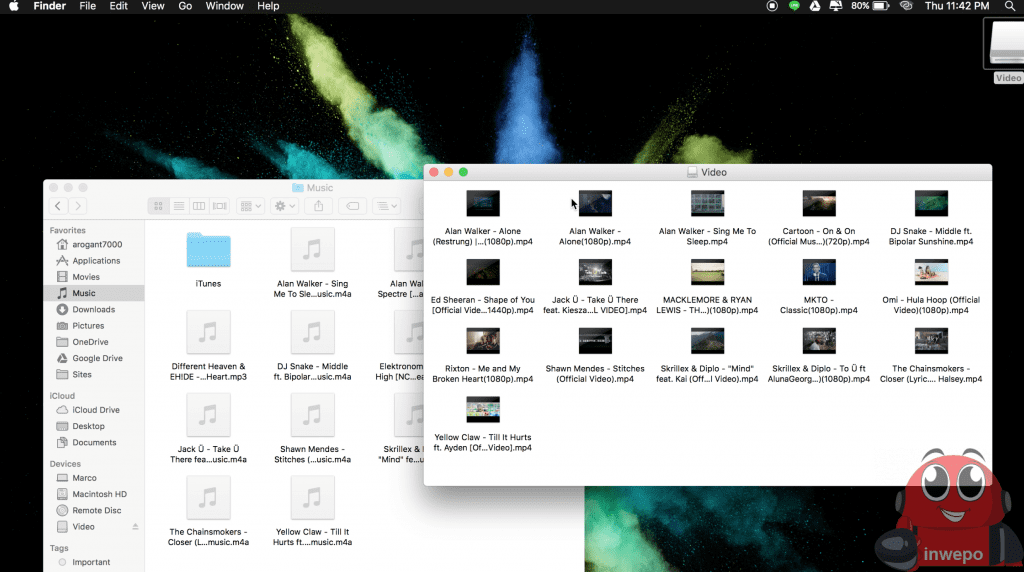The height and width of the screenshot is (572, 1024).
Task: Open the Share button in Music toolbar
Action: pyautogui.click(x=319, y=206)
